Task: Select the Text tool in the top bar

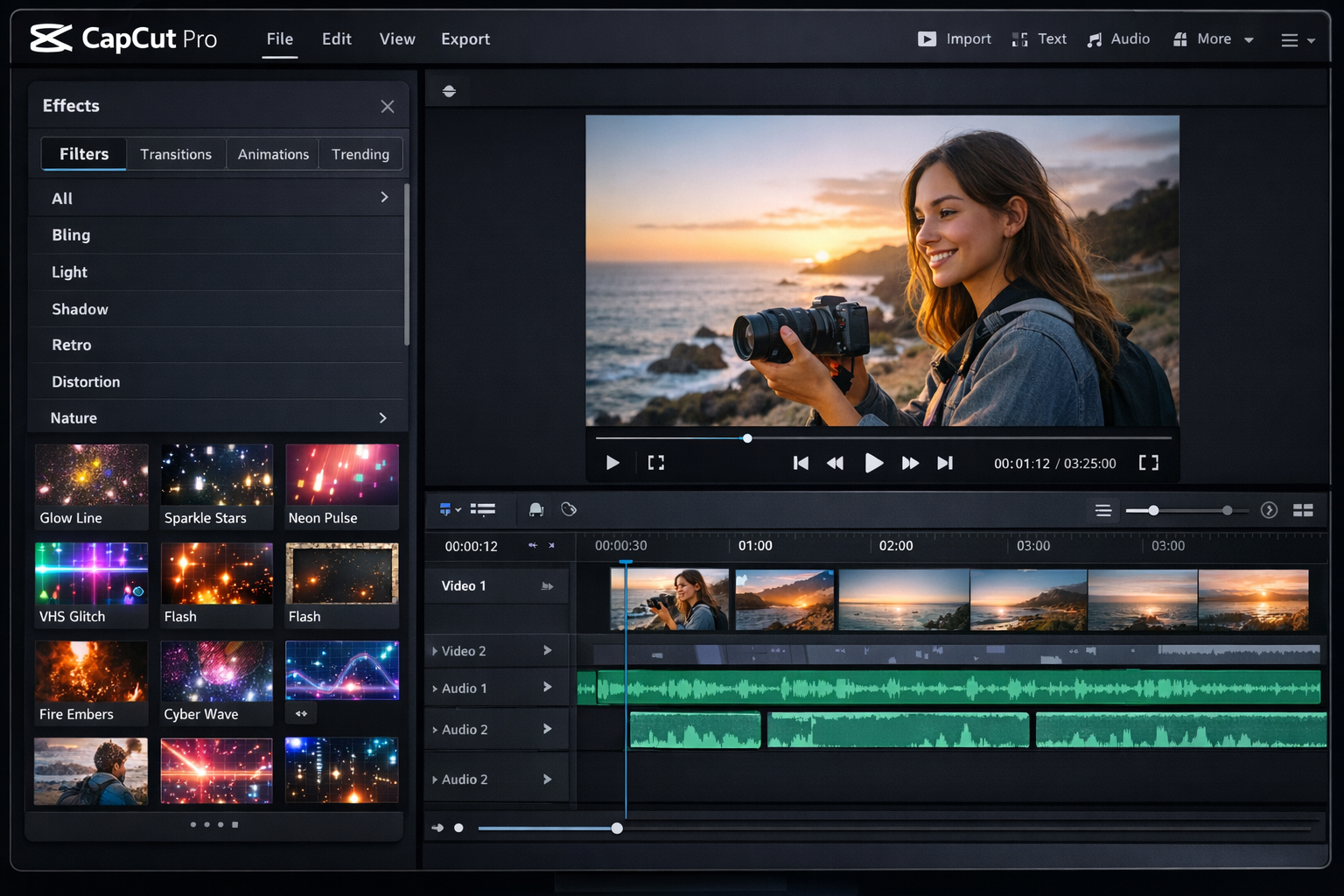Action: coord(1039,38)
